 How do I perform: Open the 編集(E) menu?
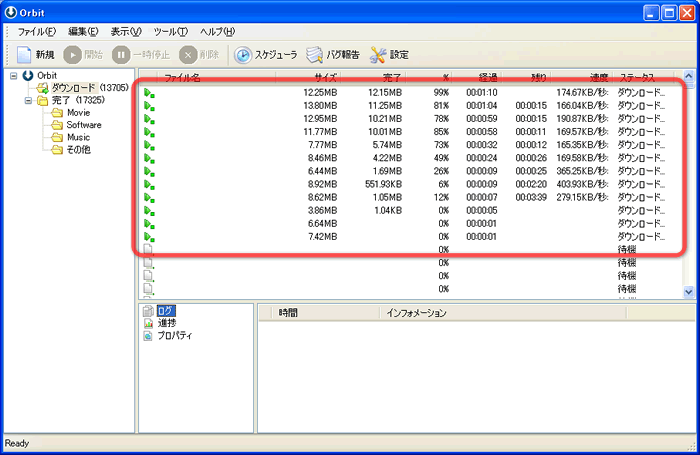coord(83,32)
